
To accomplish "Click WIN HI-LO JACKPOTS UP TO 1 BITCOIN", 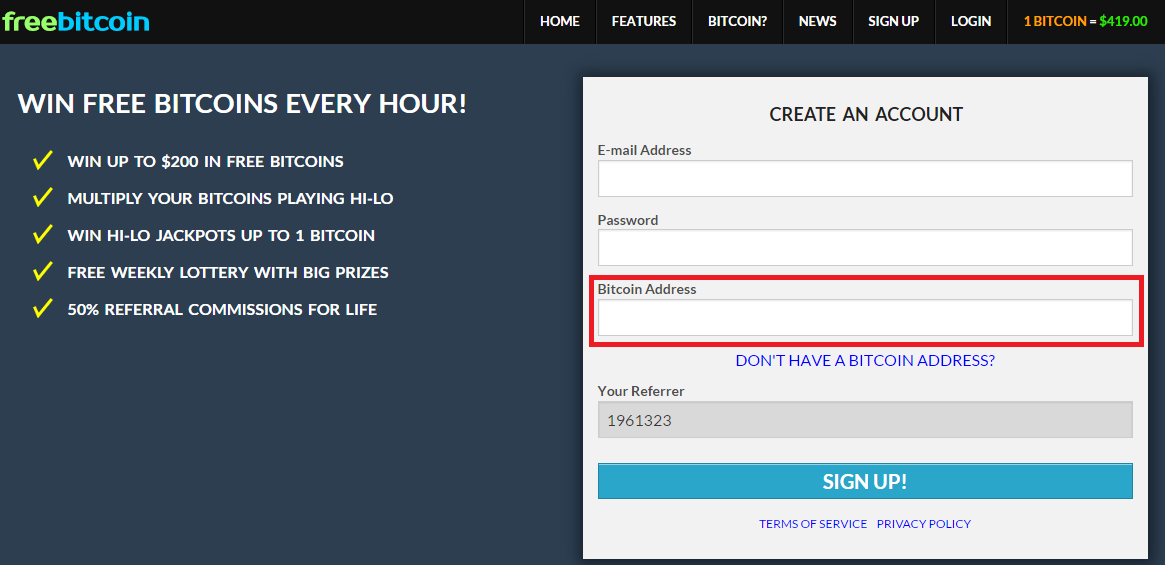I will 221,236.
